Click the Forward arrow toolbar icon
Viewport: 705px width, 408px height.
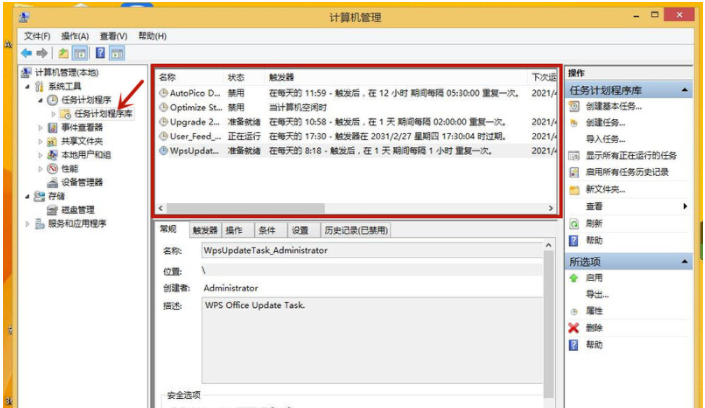click(43, 52)
